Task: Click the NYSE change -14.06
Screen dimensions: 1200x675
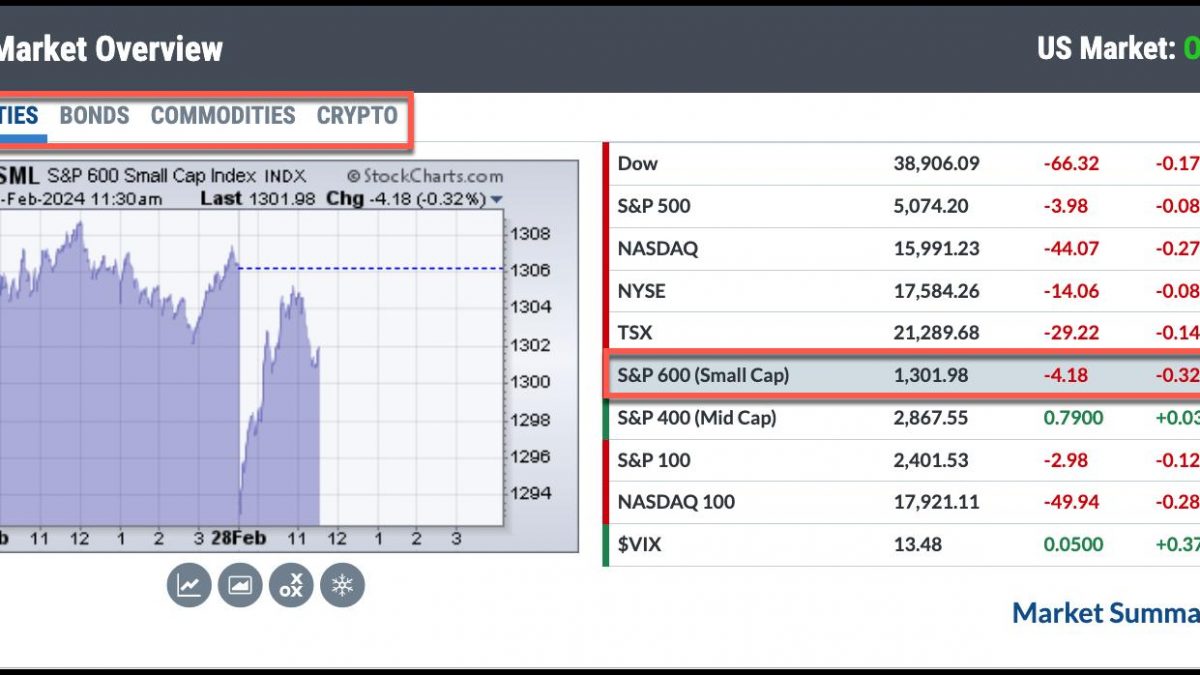Action: 1071,291
